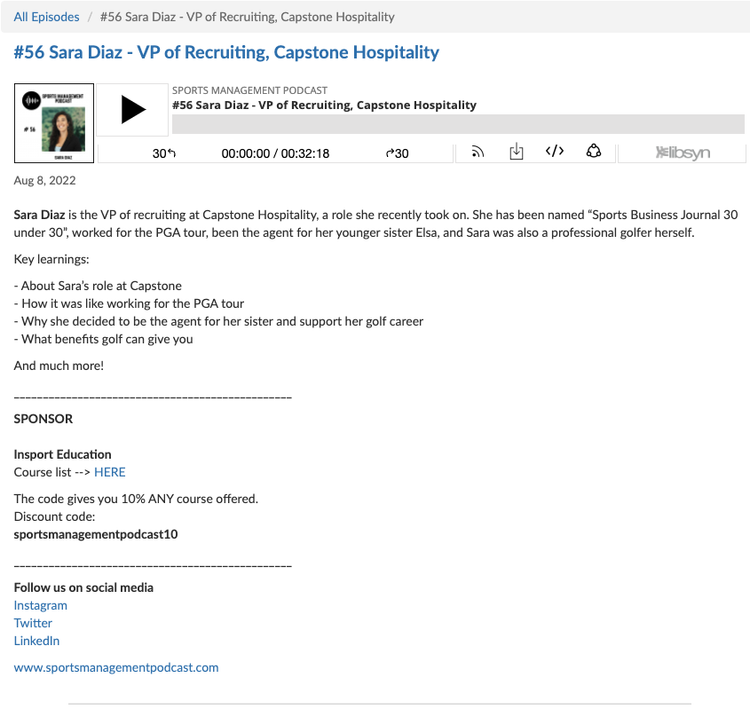Visit the podcast's Instagram page

[x=41, y=606]
